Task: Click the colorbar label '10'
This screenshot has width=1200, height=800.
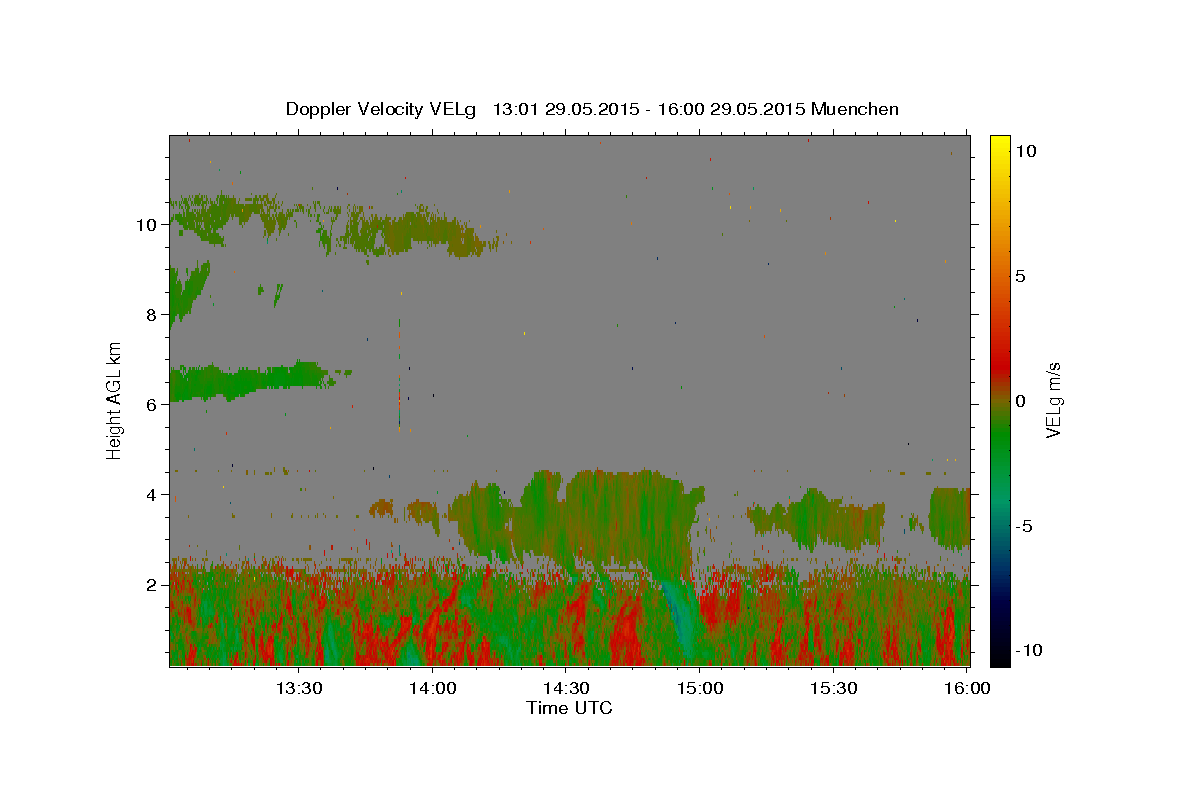Action: pyautogui.click(x=1027, y=150)
